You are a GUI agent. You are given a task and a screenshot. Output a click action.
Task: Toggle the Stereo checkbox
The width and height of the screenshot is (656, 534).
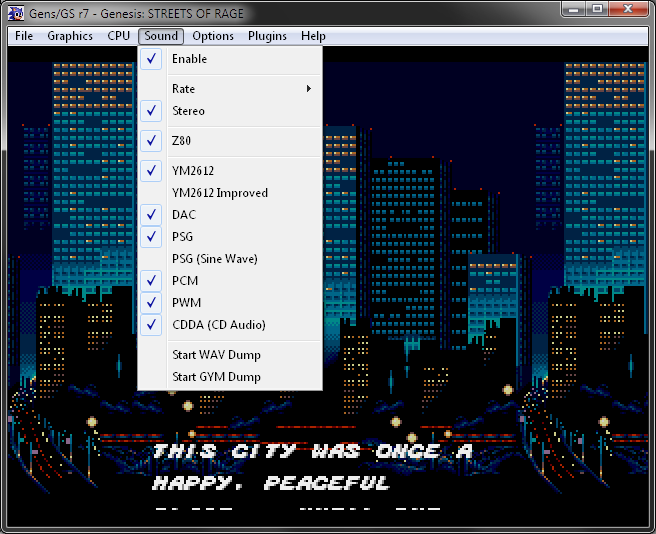click(187, 111)
